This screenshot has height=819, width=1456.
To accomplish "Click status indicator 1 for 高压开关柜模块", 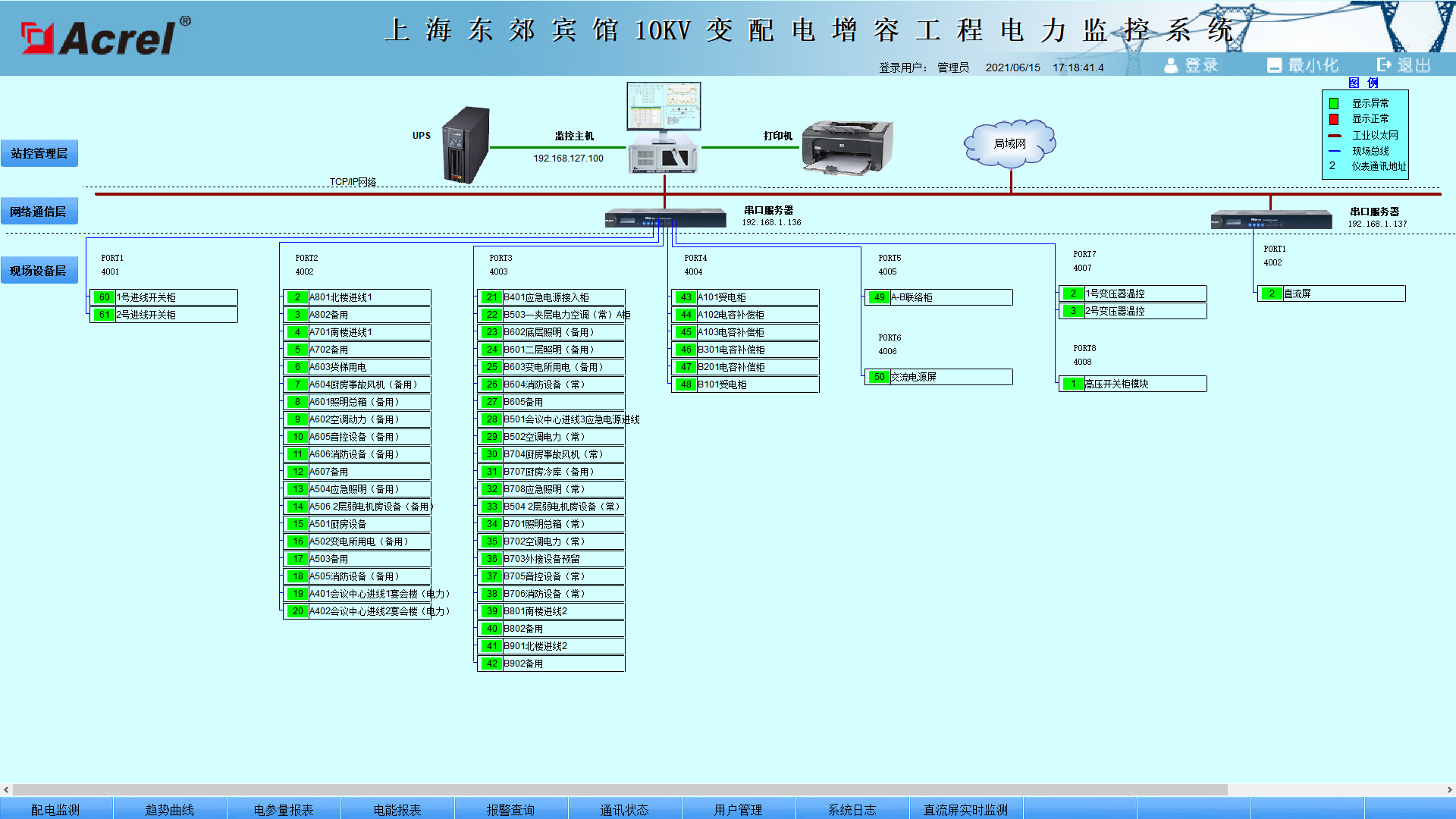I will (1073, 384).
